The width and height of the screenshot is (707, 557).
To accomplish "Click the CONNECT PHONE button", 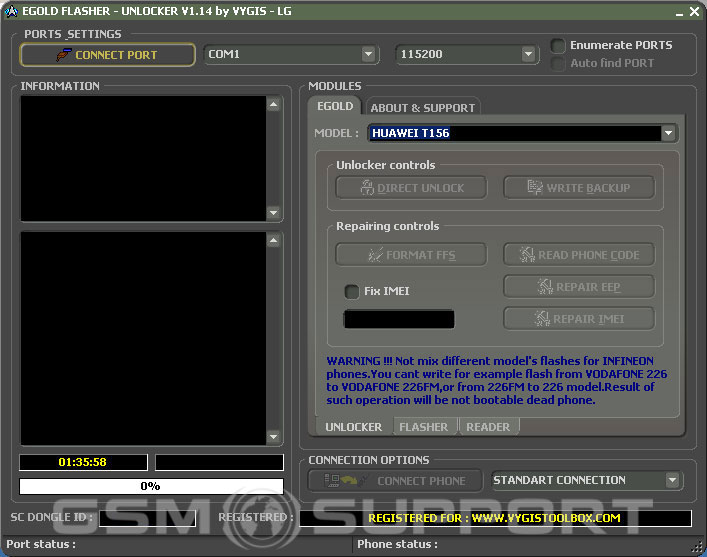I will click(x=395, y=481).
